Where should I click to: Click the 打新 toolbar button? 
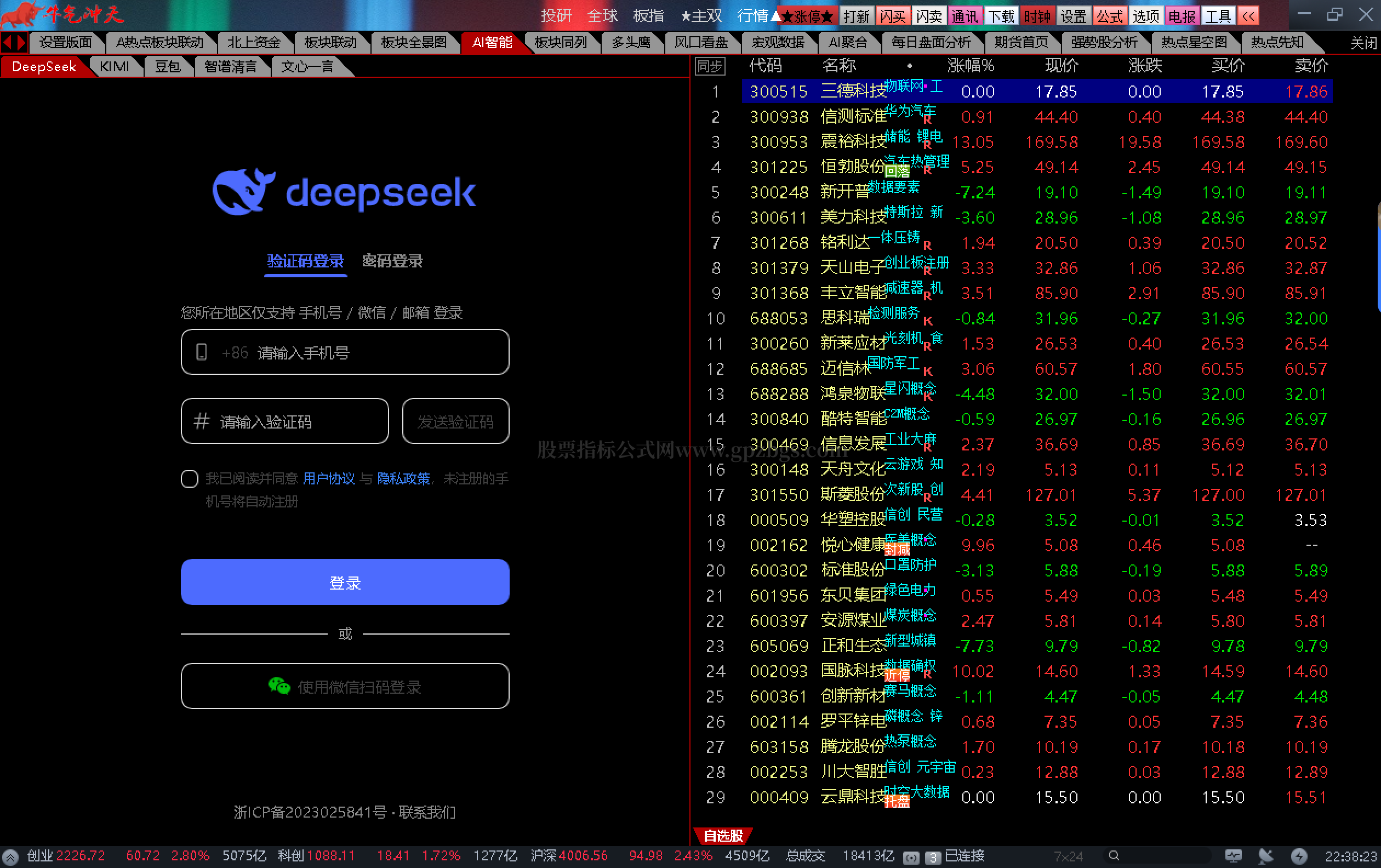pos(857,16)
